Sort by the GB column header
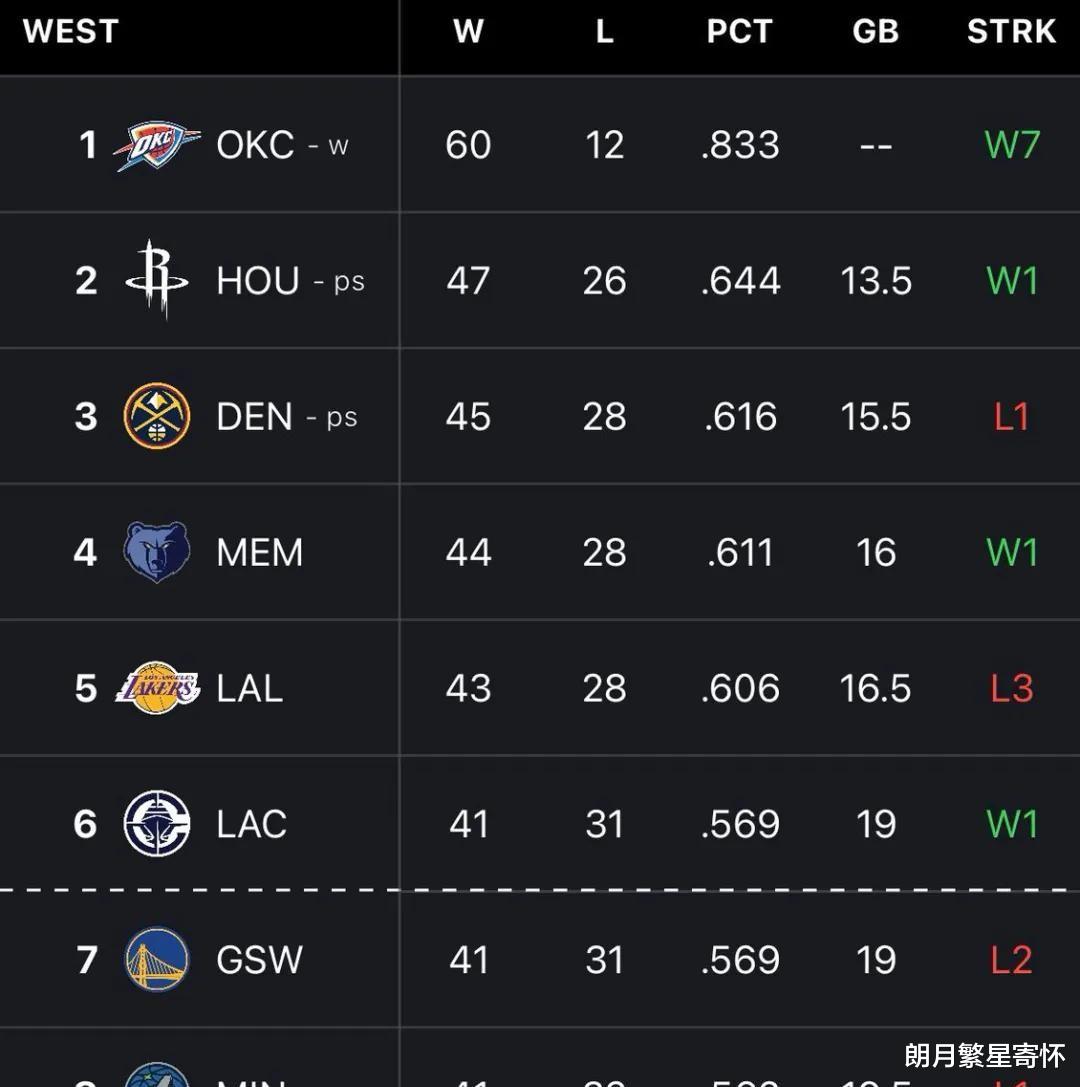Screen dimensions: 1080x1087 (876, 31)
